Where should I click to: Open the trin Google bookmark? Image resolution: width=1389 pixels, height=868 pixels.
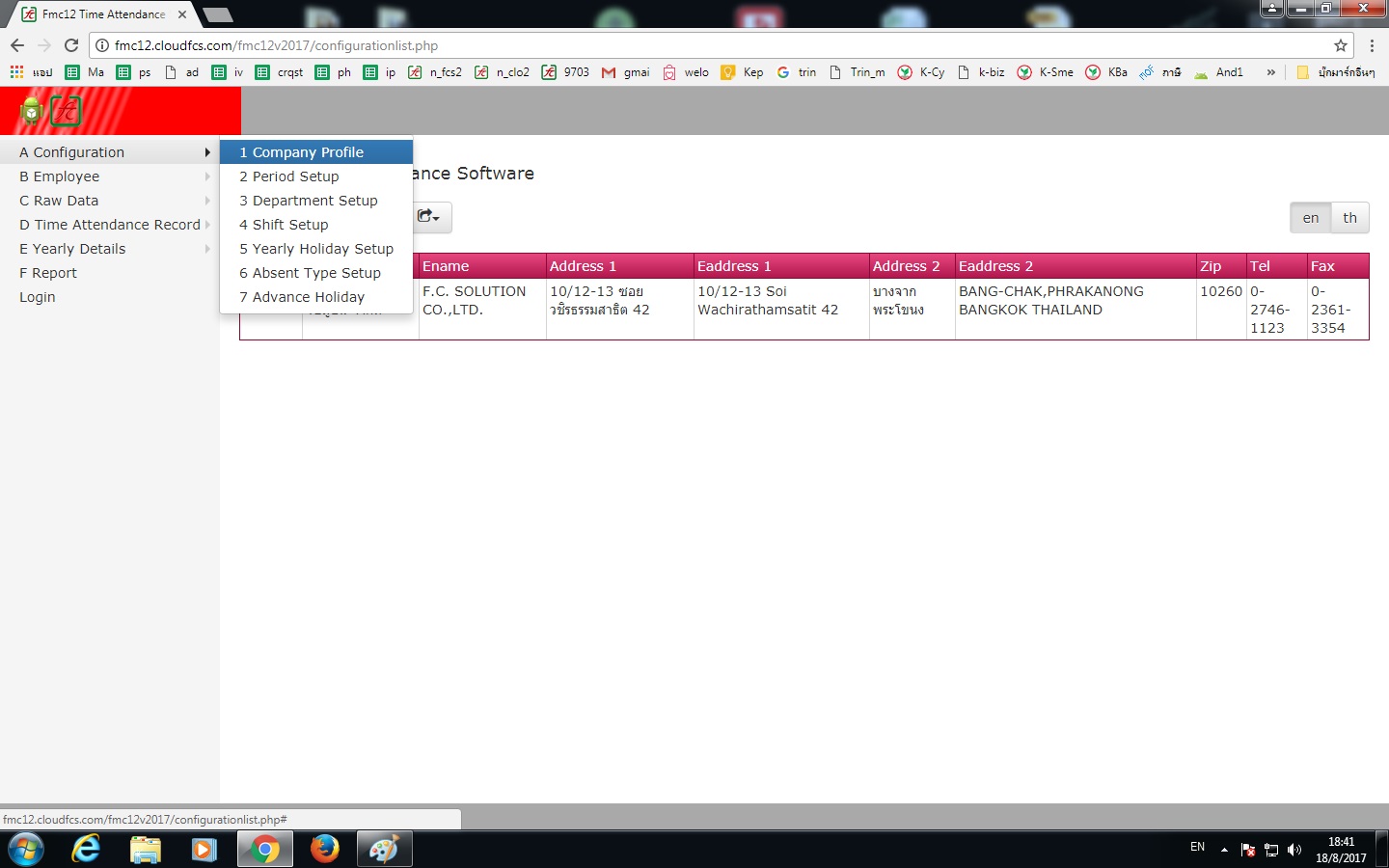pos(797,72)
